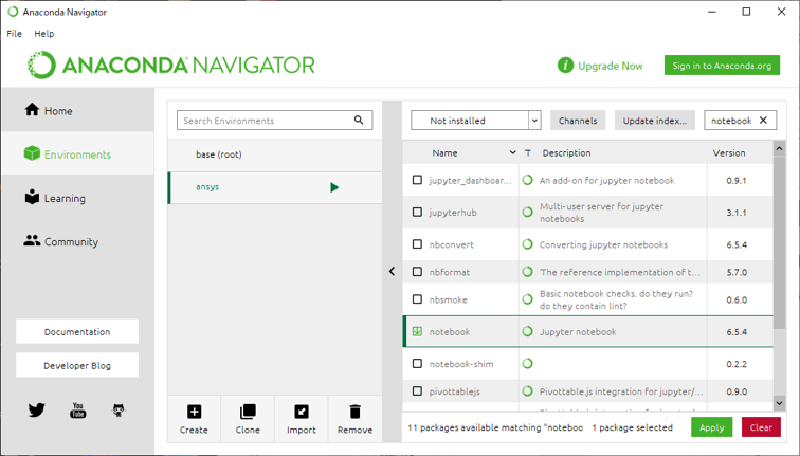Switch to the Learning tab
The height and width of the screenshot is (456, 800).
65,198
